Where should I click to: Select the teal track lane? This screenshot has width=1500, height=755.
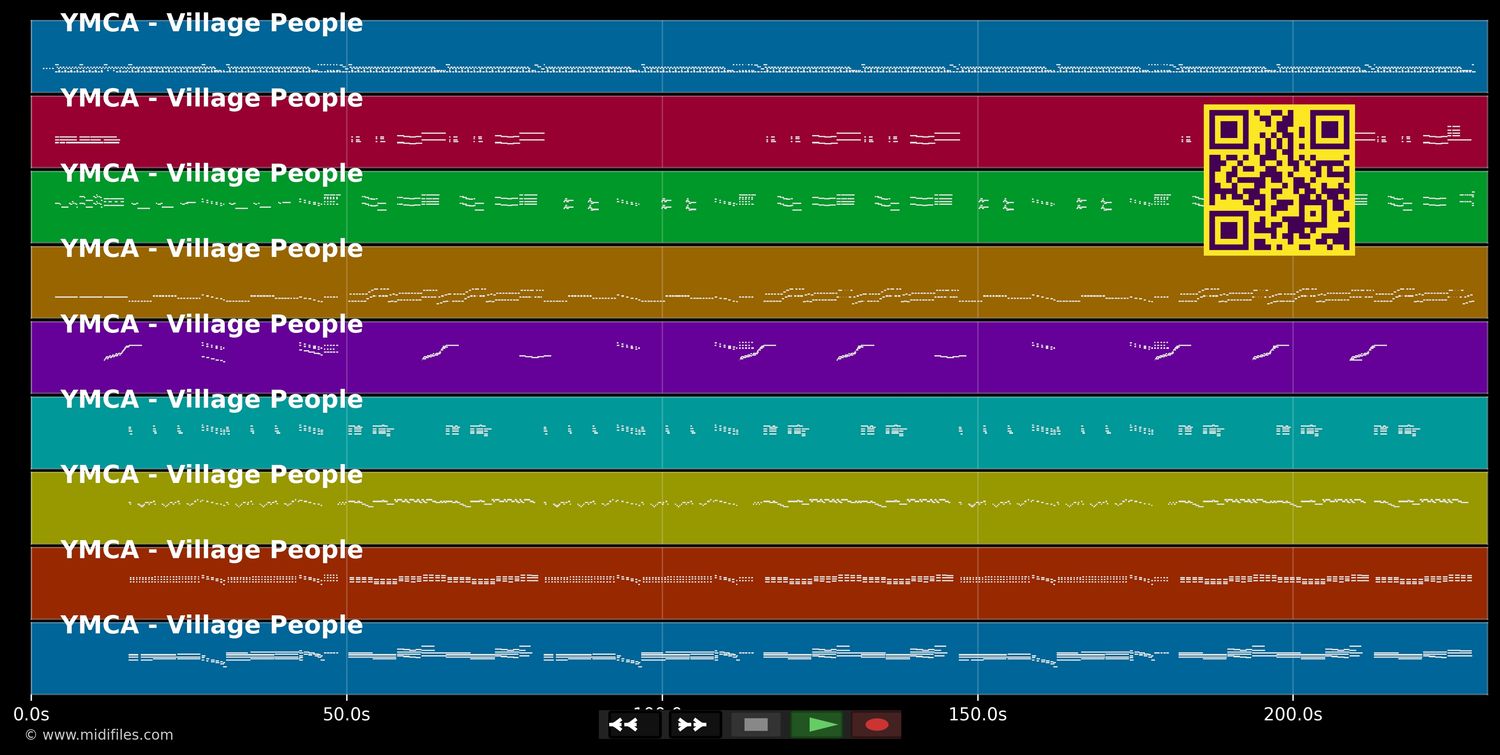[759, 433]
